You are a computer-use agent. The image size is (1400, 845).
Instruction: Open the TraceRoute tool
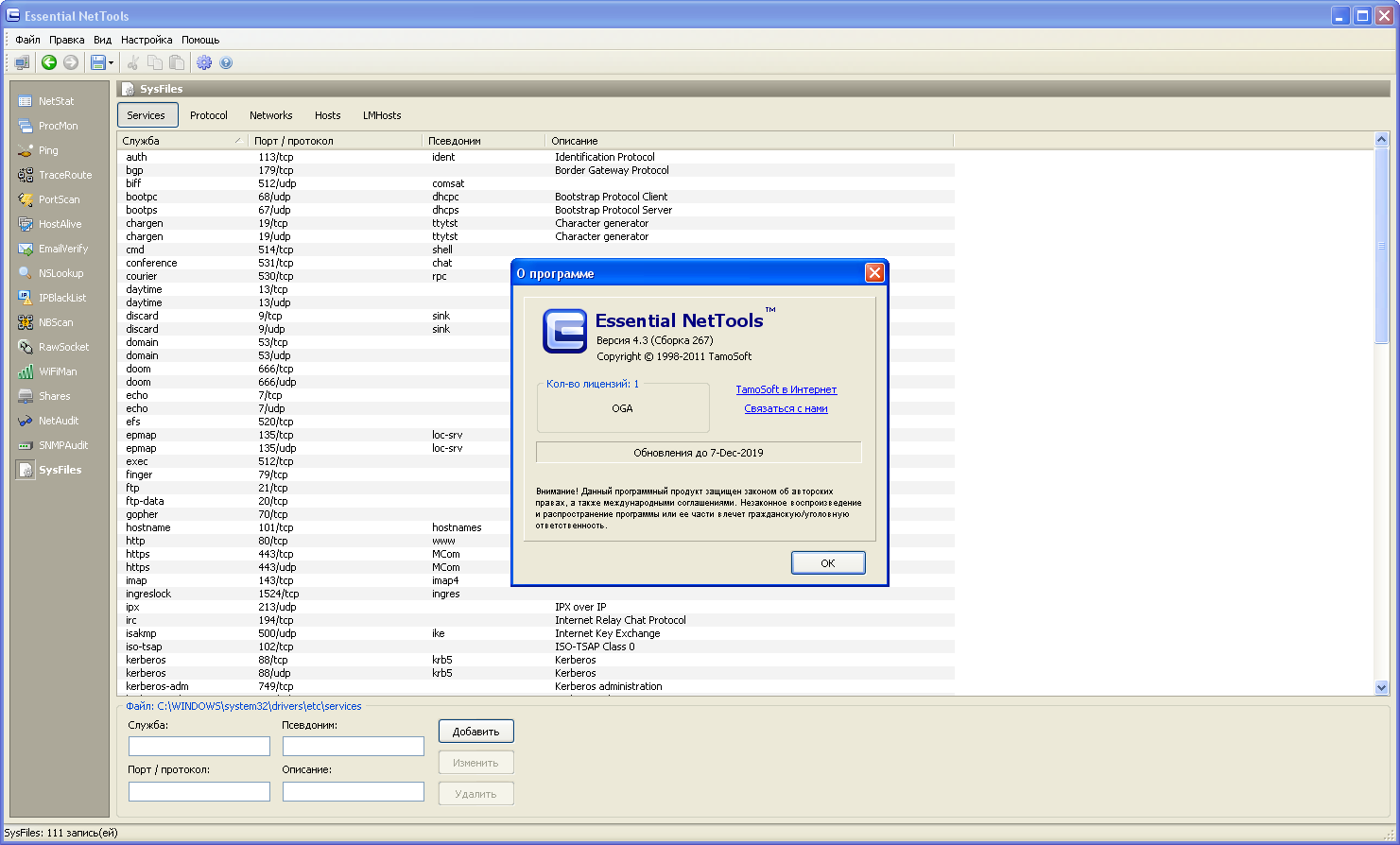tap(65, 175)
